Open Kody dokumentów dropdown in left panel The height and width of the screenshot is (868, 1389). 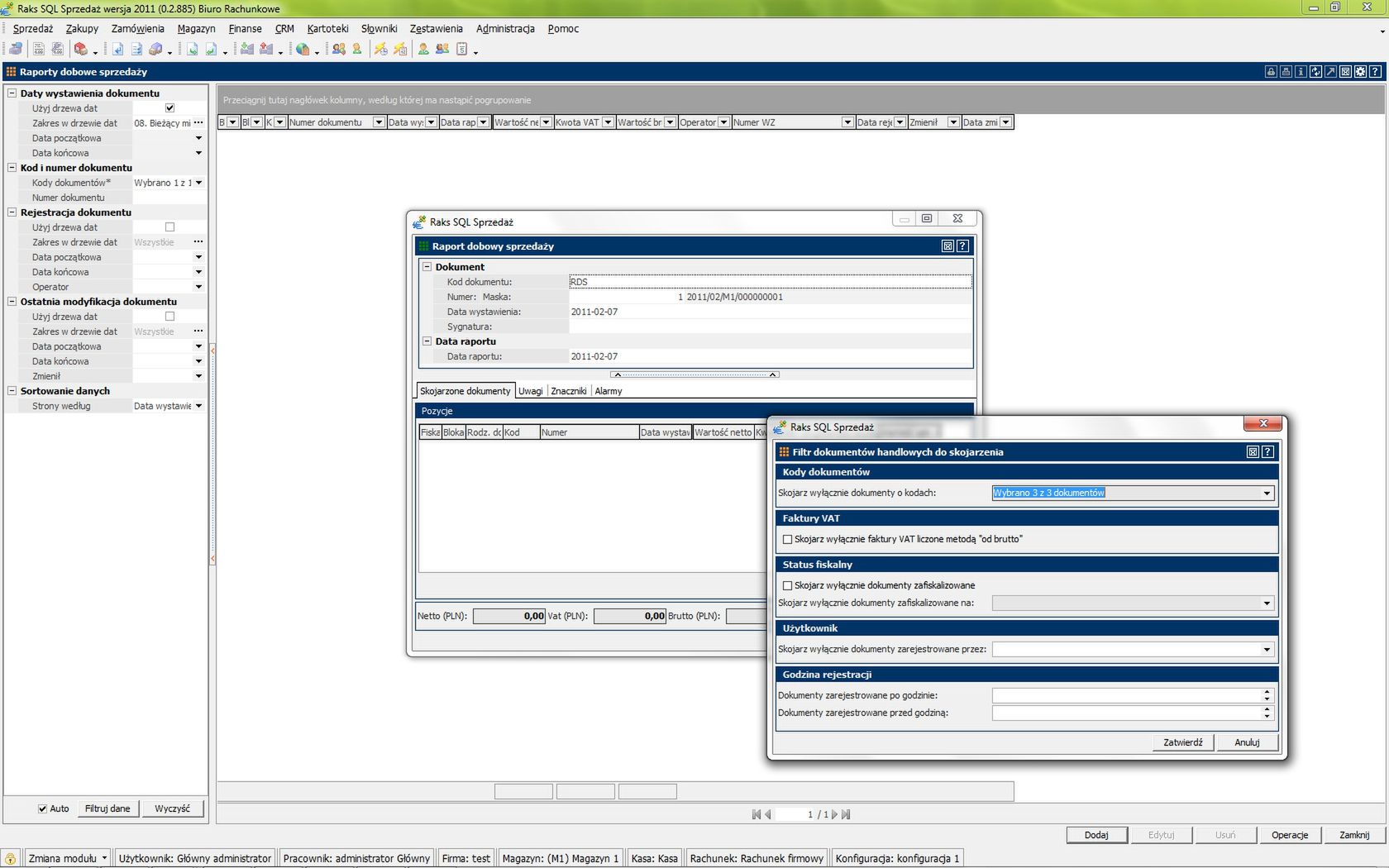(198, 183)
